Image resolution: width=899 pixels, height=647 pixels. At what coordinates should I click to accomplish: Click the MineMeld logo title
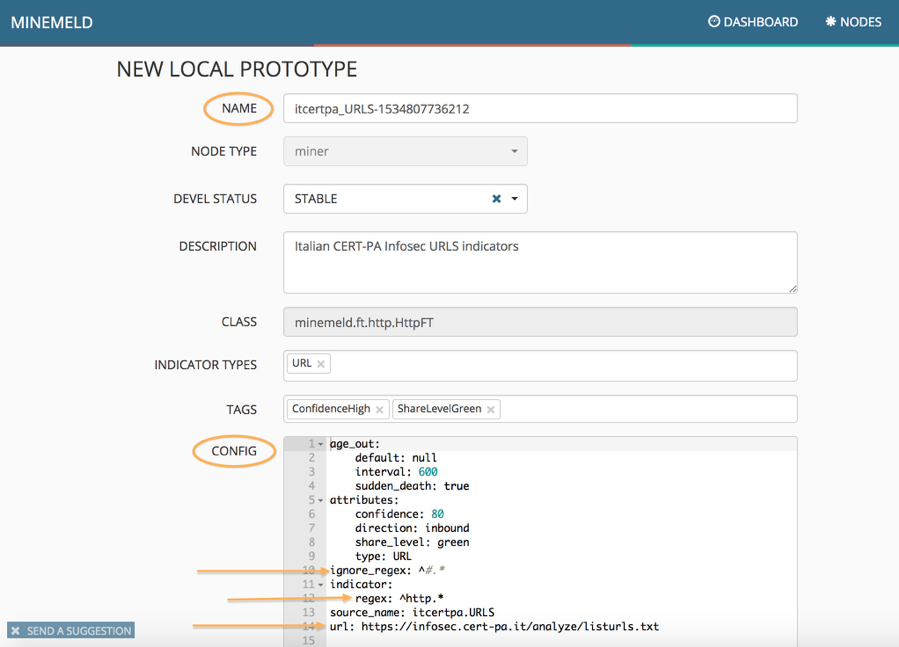[52, 22]
